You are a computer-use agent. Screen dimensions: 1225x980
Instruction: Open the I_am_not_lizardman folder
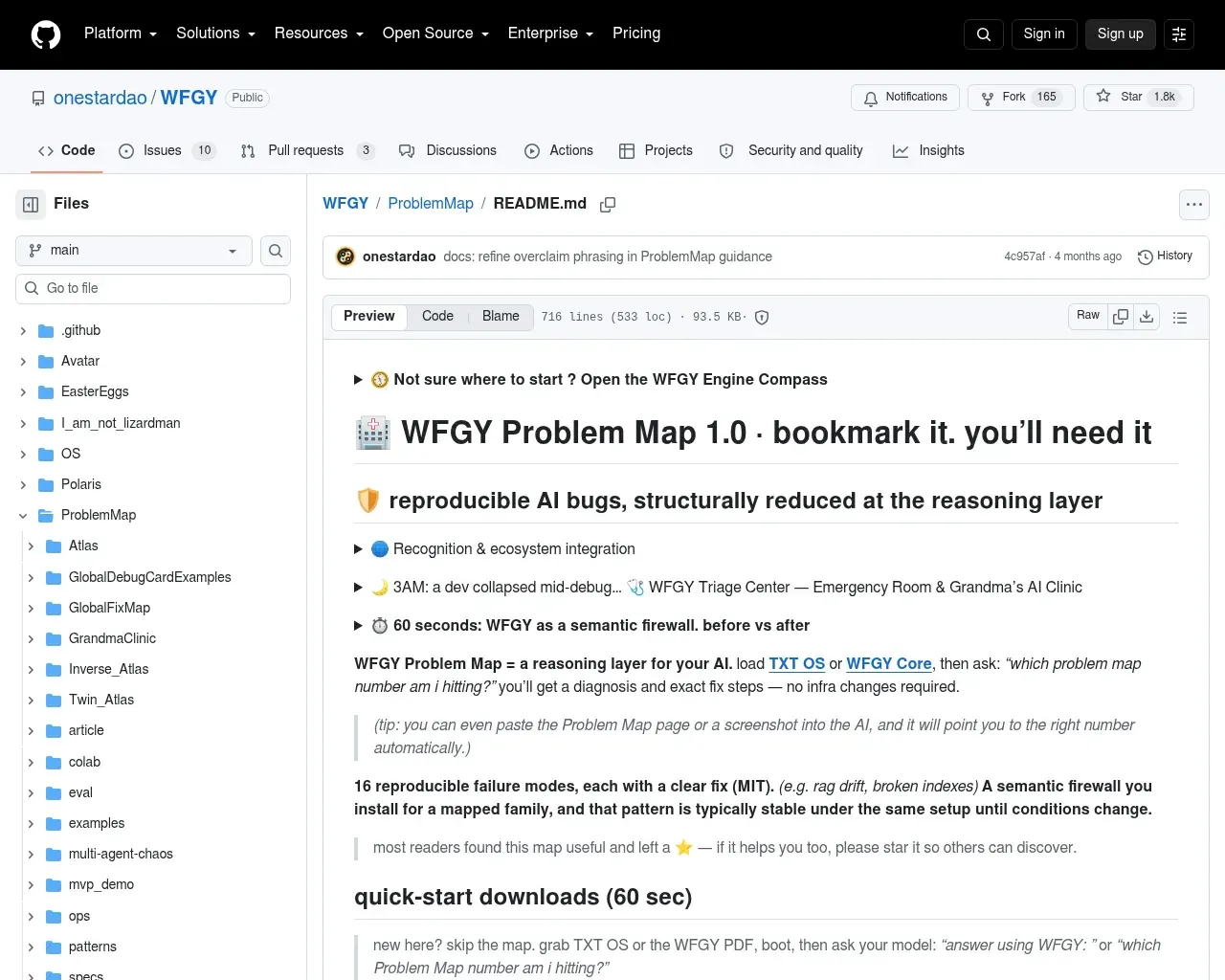tap(121, 423)
